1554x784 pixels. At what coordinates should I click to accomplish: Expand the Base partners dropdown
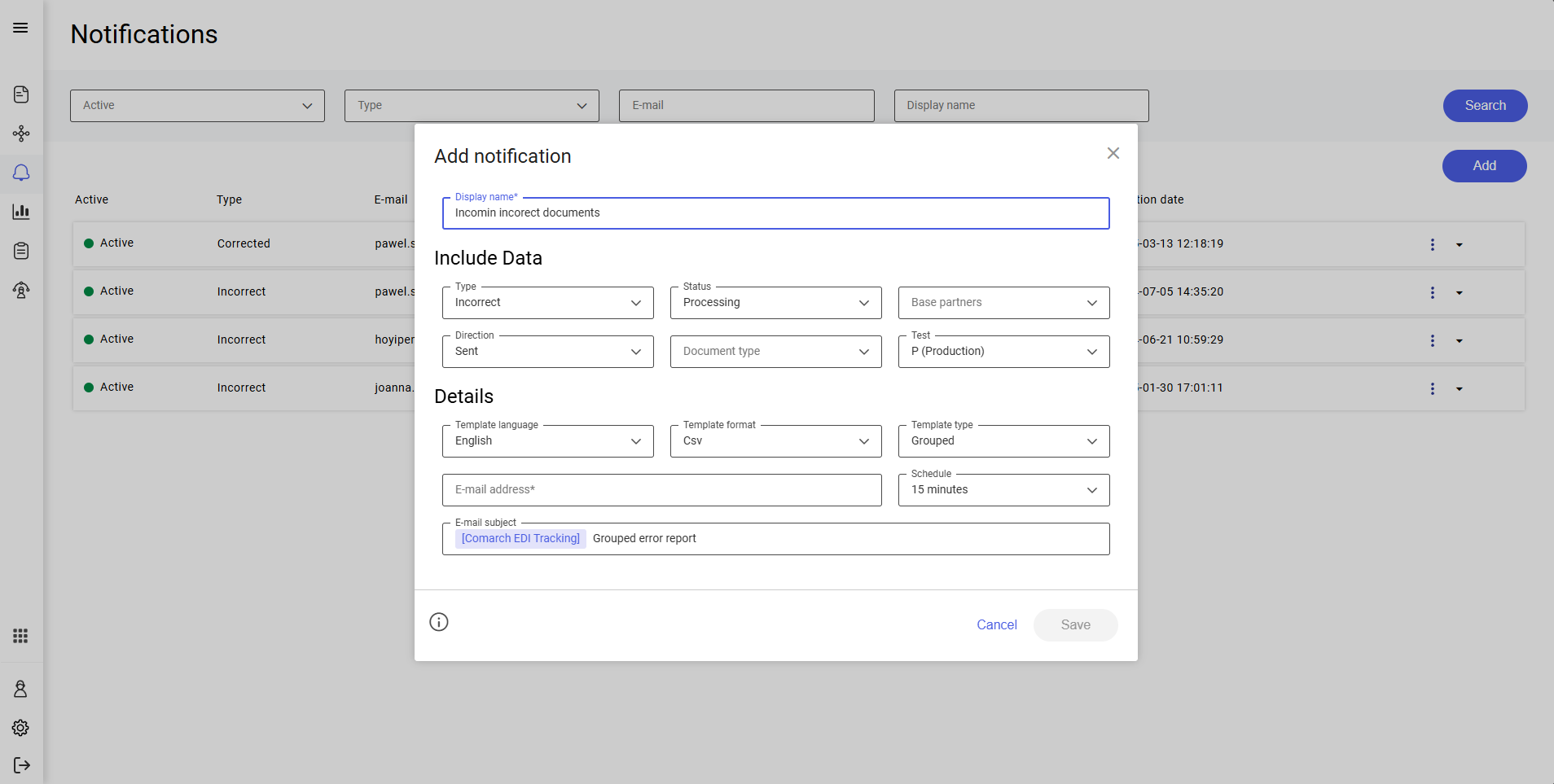click(1003, 303)
